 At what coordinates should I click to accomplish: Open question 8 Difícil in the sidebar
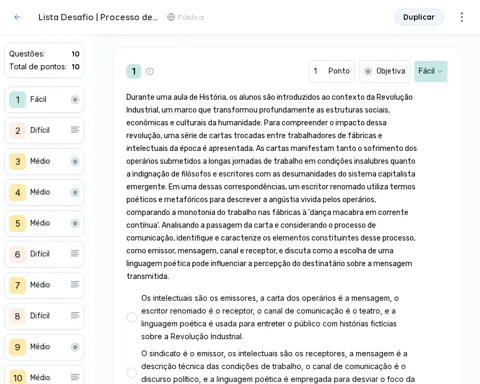pyautogui.click(x=44, y=316)
